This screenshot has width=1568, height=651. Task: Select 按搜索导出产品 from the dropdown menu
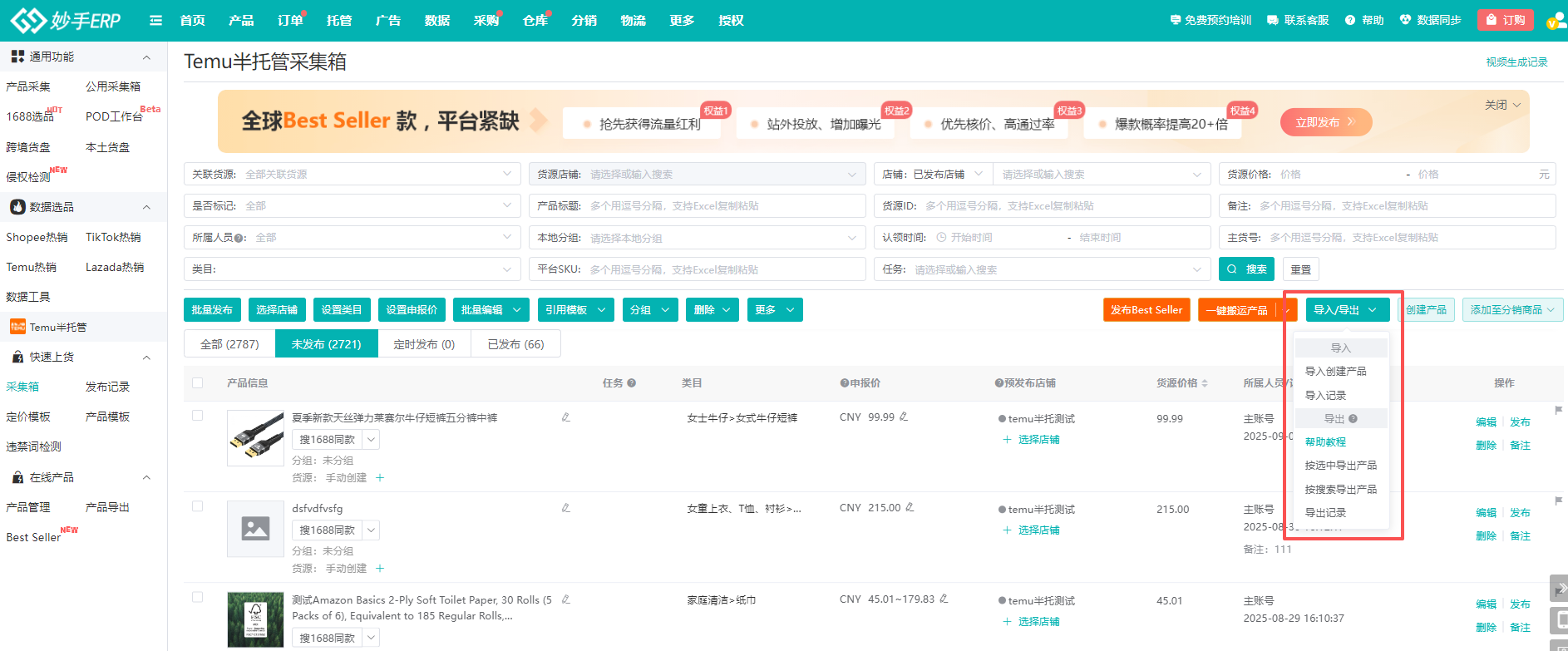[1340, 490]
